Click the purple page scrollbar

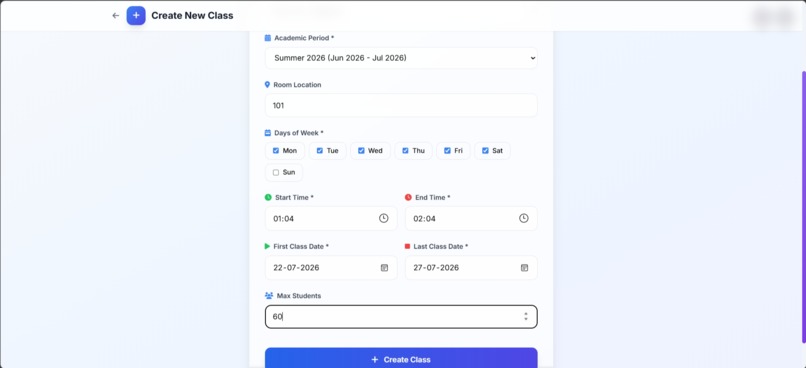pyautogui.click(x=803, y=207)
